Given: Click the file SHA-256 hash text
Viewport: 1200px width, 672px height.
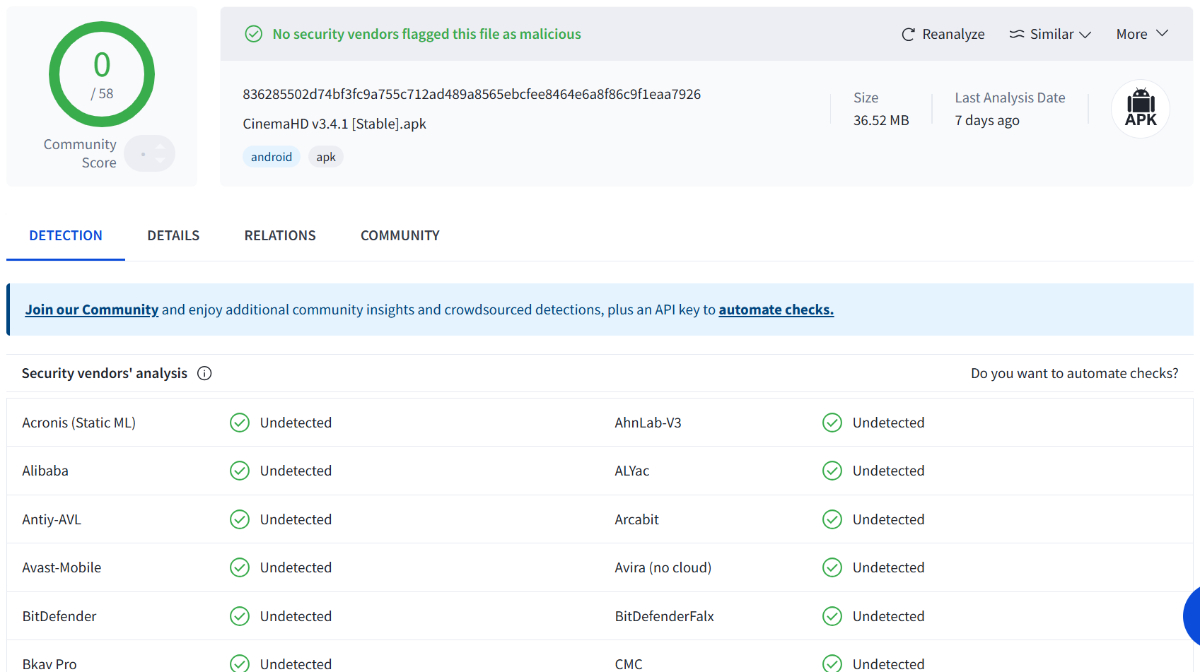Looking at the screenshot, I should pyautogui.click(x=472, y=95).
